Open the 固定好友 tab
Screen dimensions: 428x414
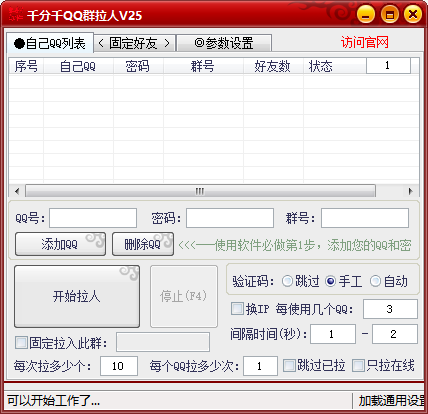[134, 43]
